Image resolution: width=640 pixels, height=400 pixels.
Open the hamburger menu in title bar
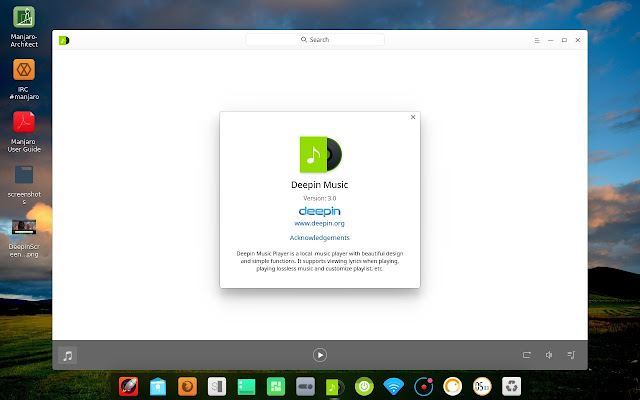(537, 40)
